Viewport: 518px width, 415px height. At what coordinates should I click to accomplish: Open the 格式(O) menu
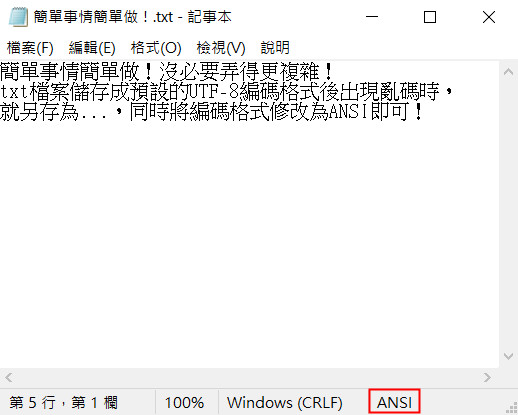tap(156, 48)
